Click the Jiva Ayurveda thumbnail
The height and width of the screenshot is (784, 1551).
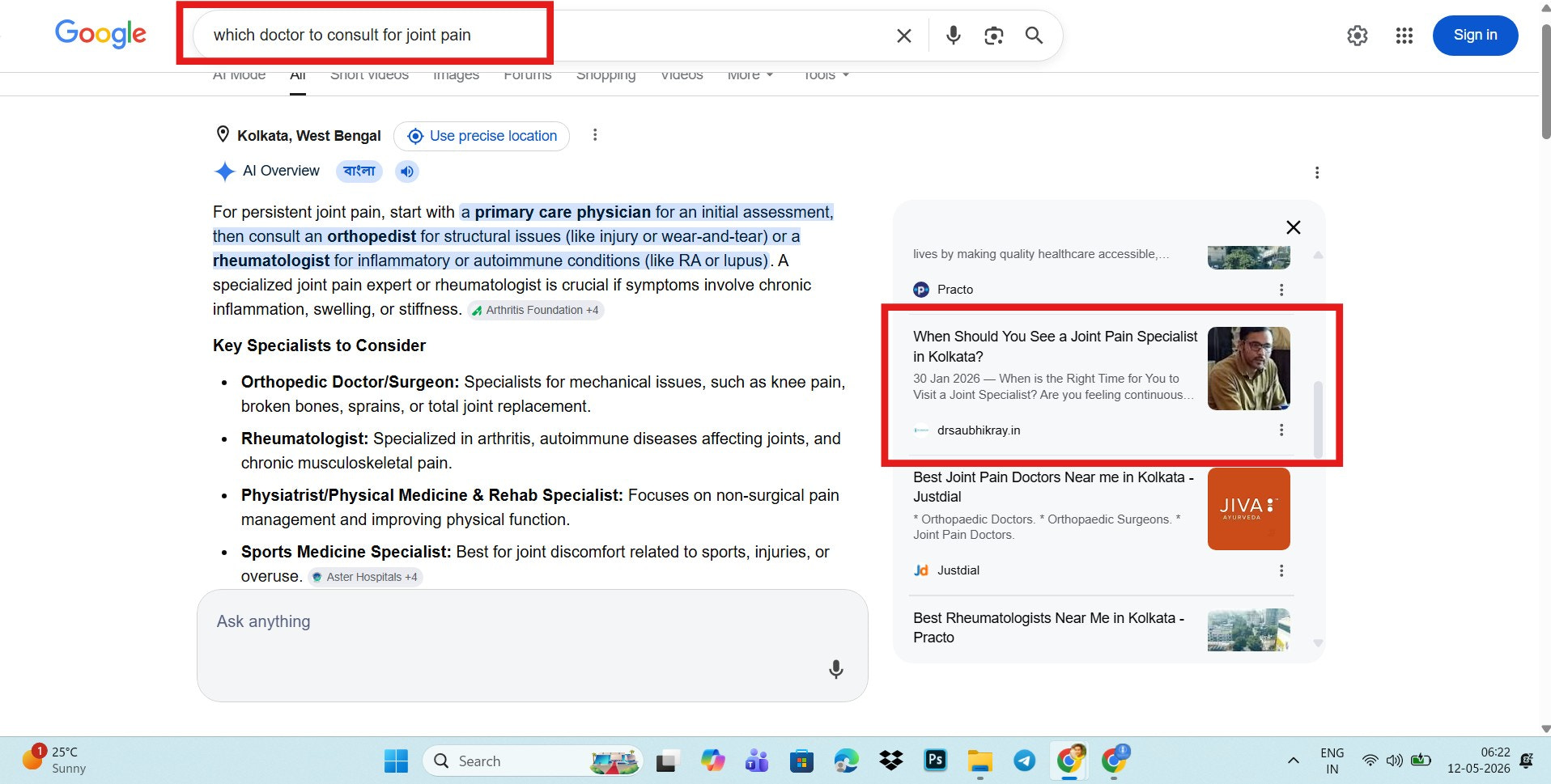tap(1249, 509)
